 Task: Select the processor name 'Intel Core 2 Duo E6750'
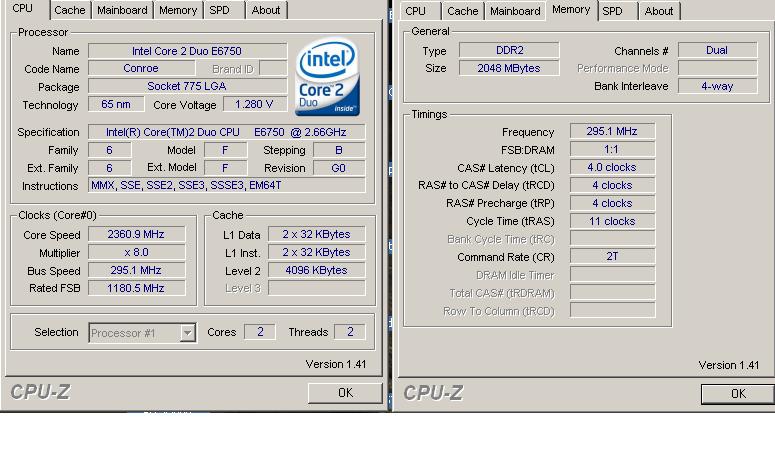click(187, 51)
